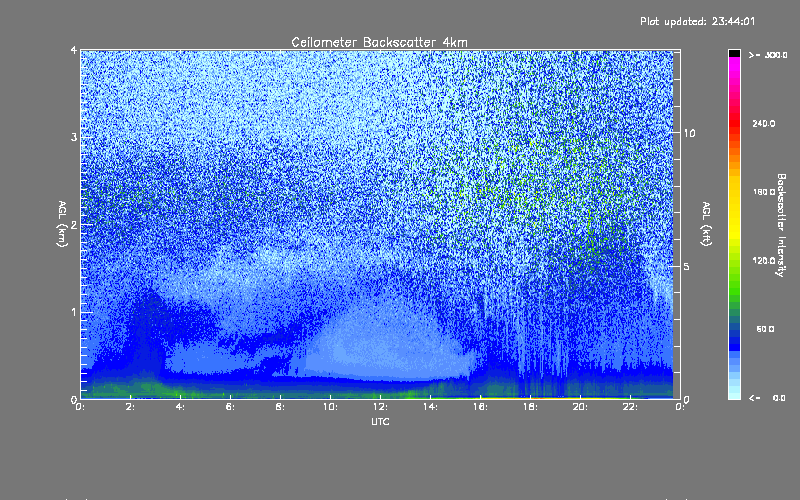The image size is (800, 500).
Task: Click the right 'AGL (kft)' axis label
Action: [x=706, y=224]
